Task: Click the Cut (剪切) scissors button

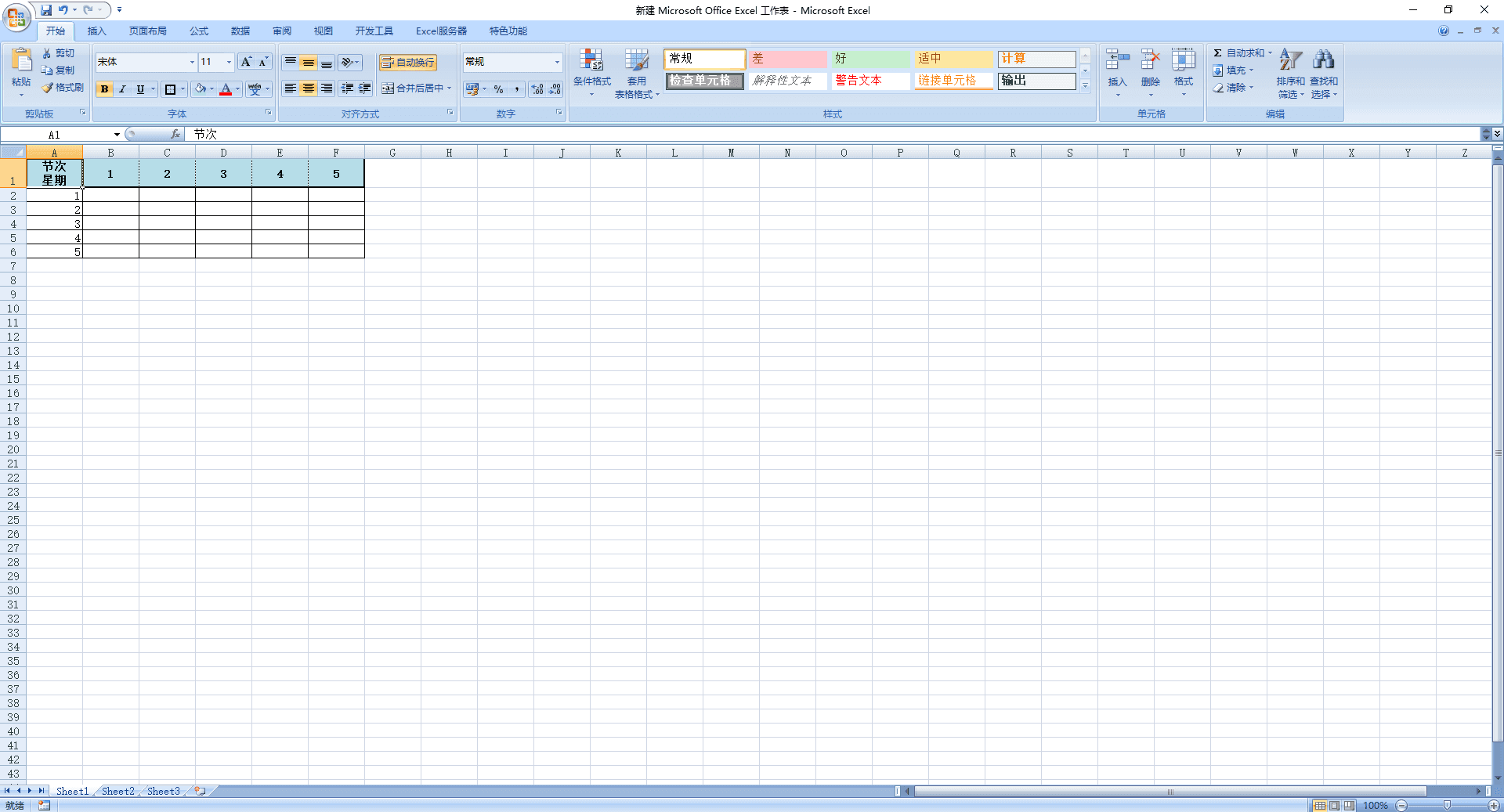Action: pyautogui.click(x=59, y=53)
